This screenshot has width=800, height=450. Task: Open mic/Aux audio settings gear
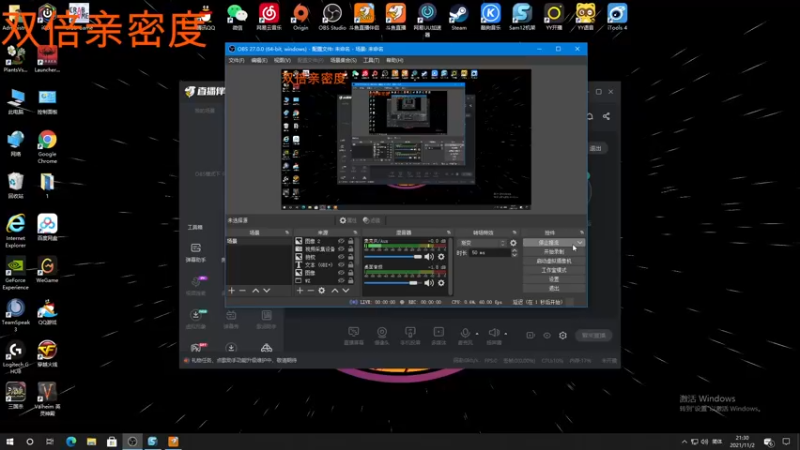441,257
